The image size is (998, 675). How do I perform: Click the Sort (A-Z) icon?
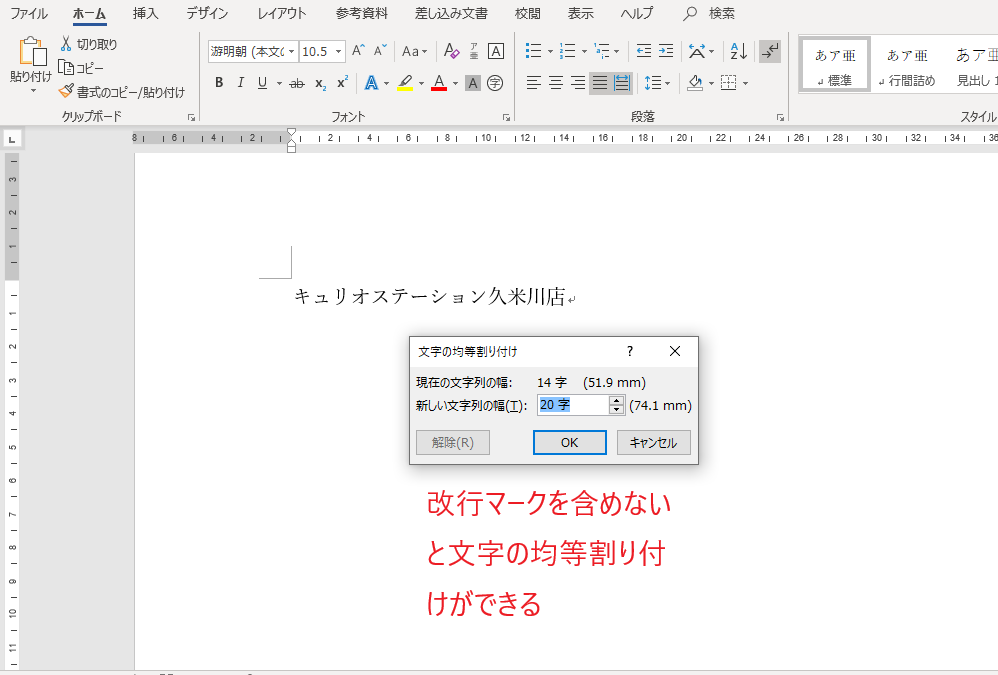[x=738, y=51]
